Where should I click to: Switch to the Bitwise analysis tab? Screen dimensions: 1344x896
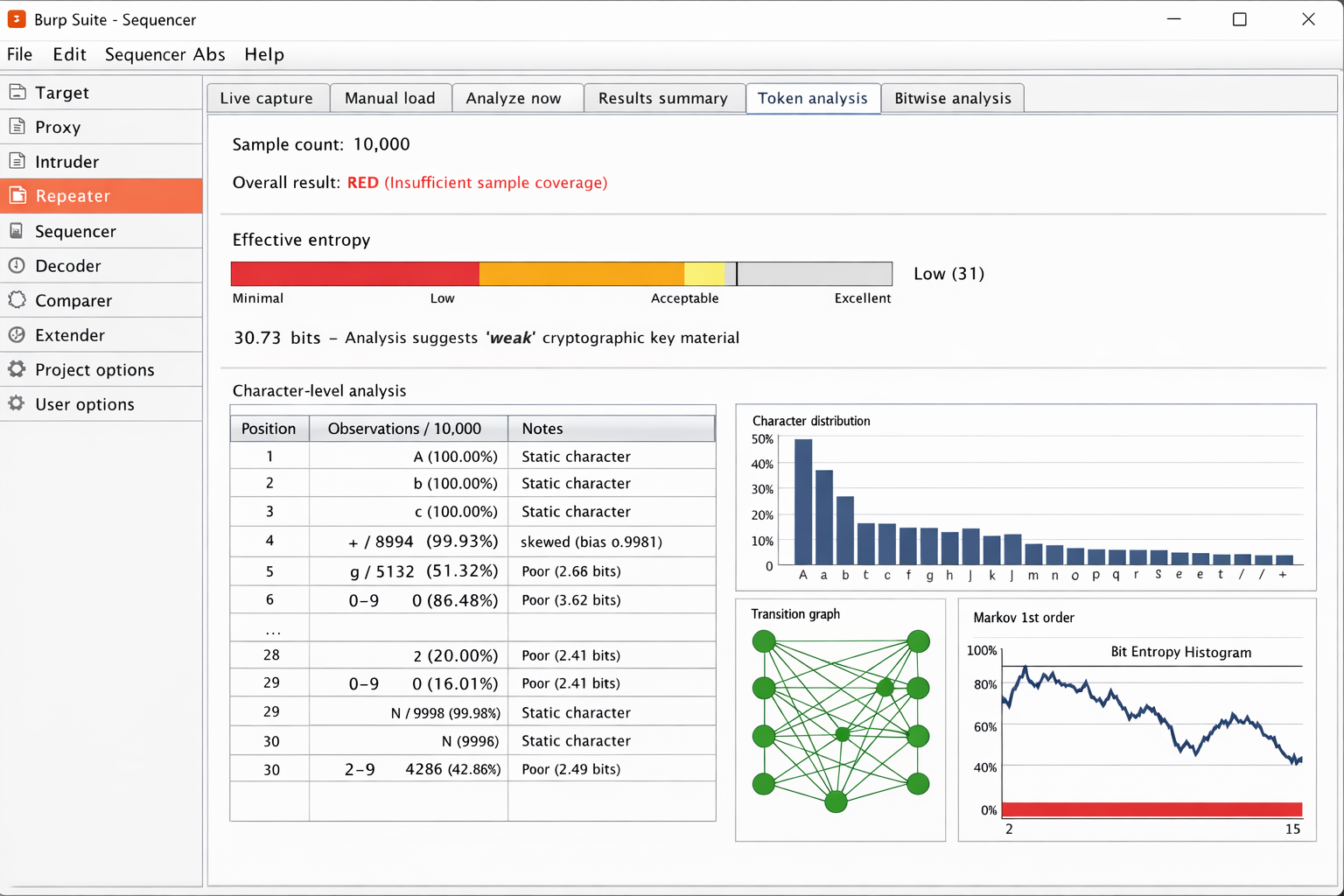[952, 98]
